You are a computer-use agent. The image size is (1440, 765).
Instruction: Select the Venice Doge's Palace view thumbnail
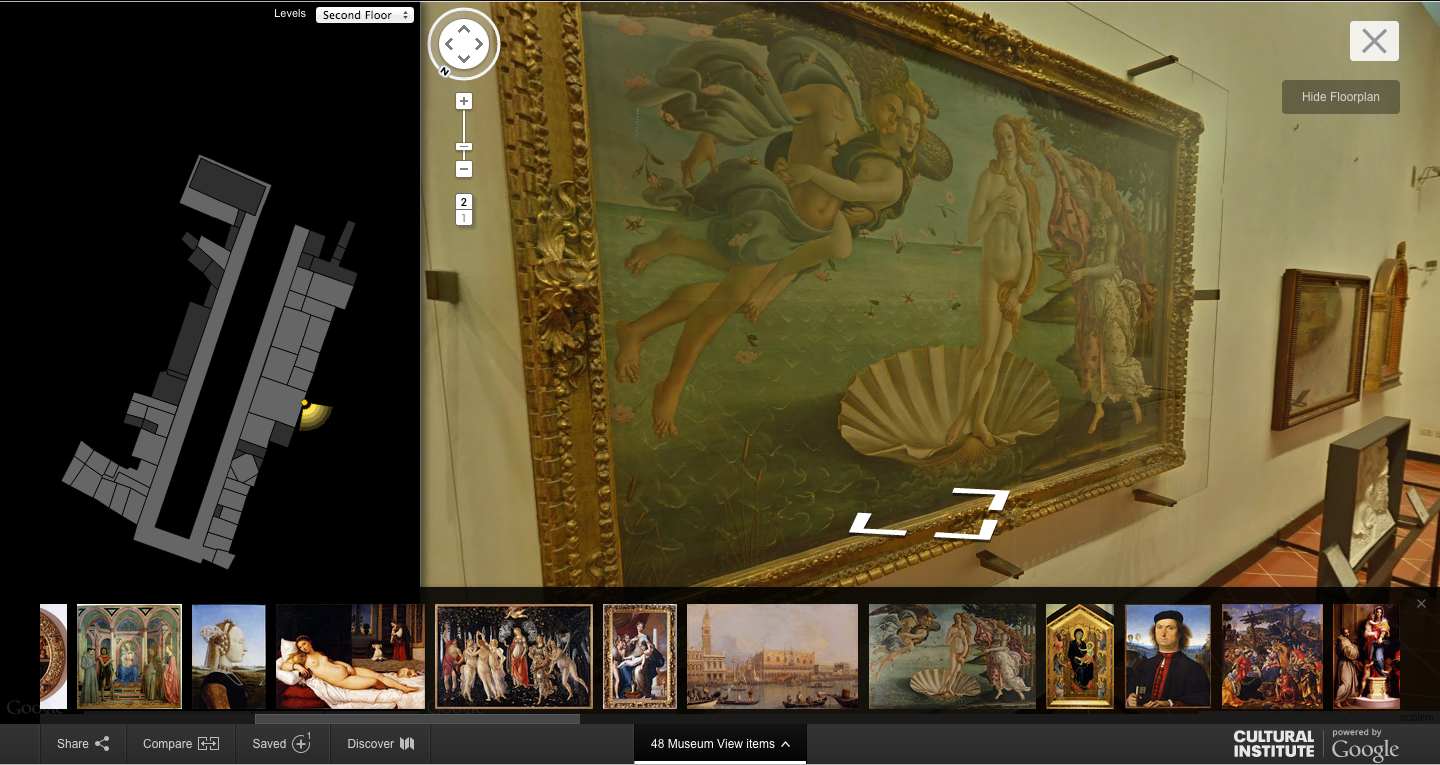772,656
